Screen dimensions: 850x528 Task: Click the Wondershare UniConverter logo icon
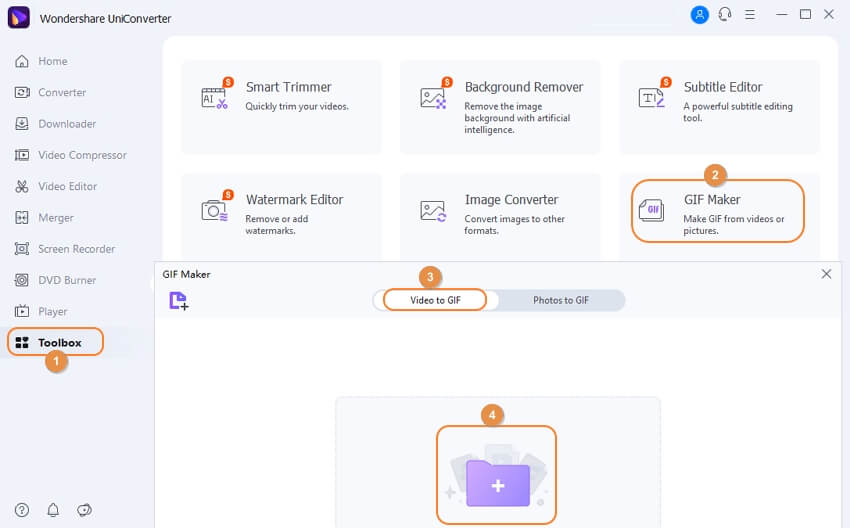pyautogui.click(x=18, y=17)
